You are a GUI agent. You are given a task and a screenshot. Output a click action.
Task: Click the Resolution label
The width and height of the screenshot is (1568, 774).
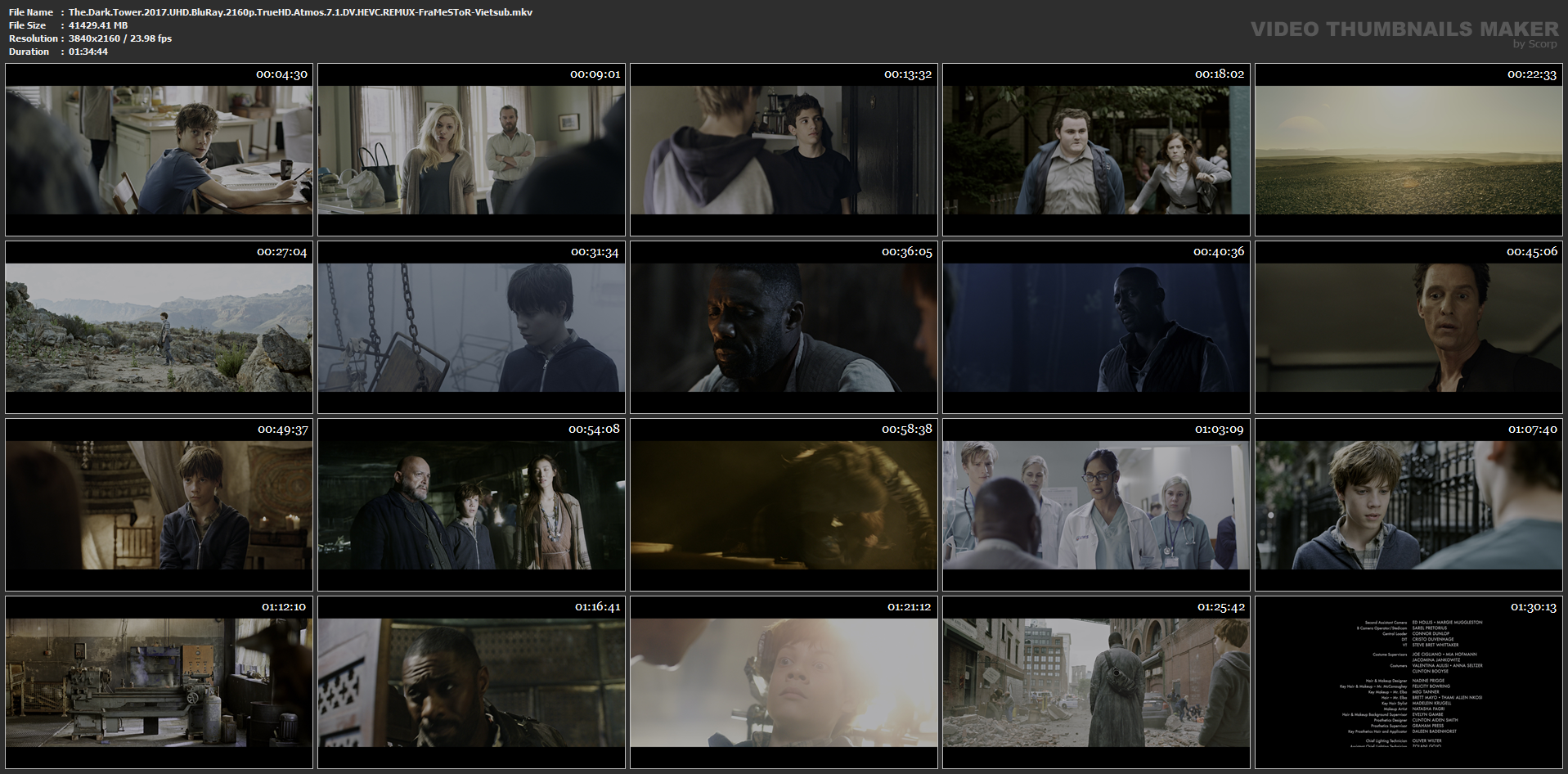pyautogui.click(x=34, y=38)
